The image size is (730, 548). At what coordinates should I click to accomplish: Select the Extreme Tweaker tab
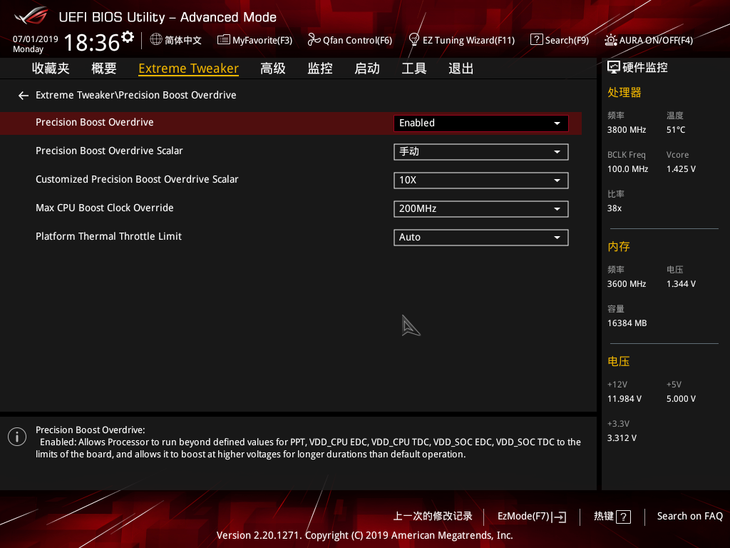[189, 68]
